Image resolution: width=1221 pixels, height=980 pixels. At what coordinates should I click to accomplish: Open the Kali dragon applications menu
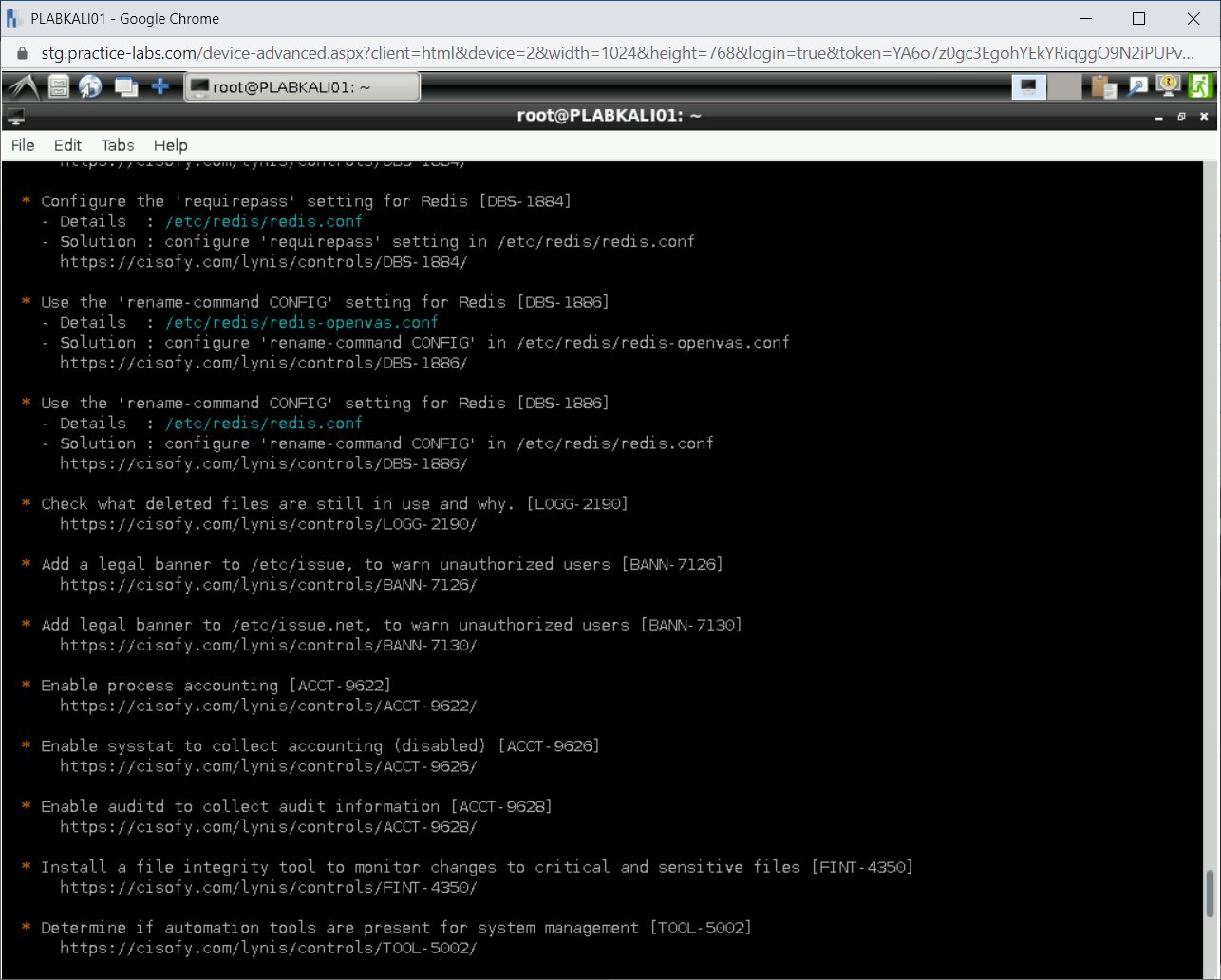pos(23,87)
